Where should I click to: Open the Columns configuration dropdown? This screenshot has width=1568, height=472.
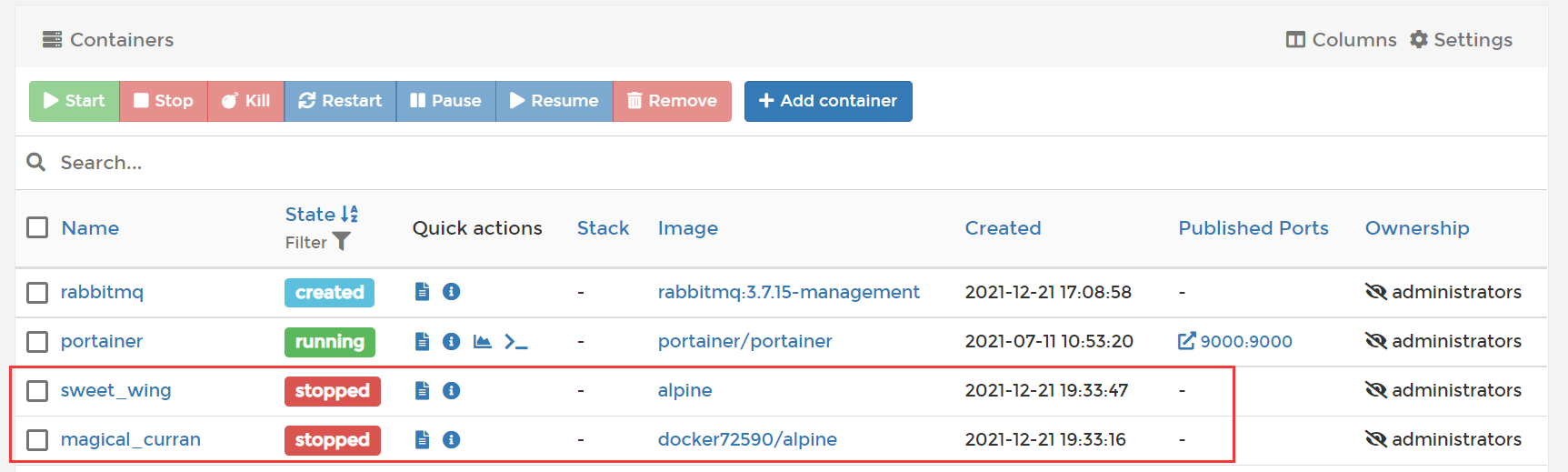pyautogui.click(x=1341, y=40)
